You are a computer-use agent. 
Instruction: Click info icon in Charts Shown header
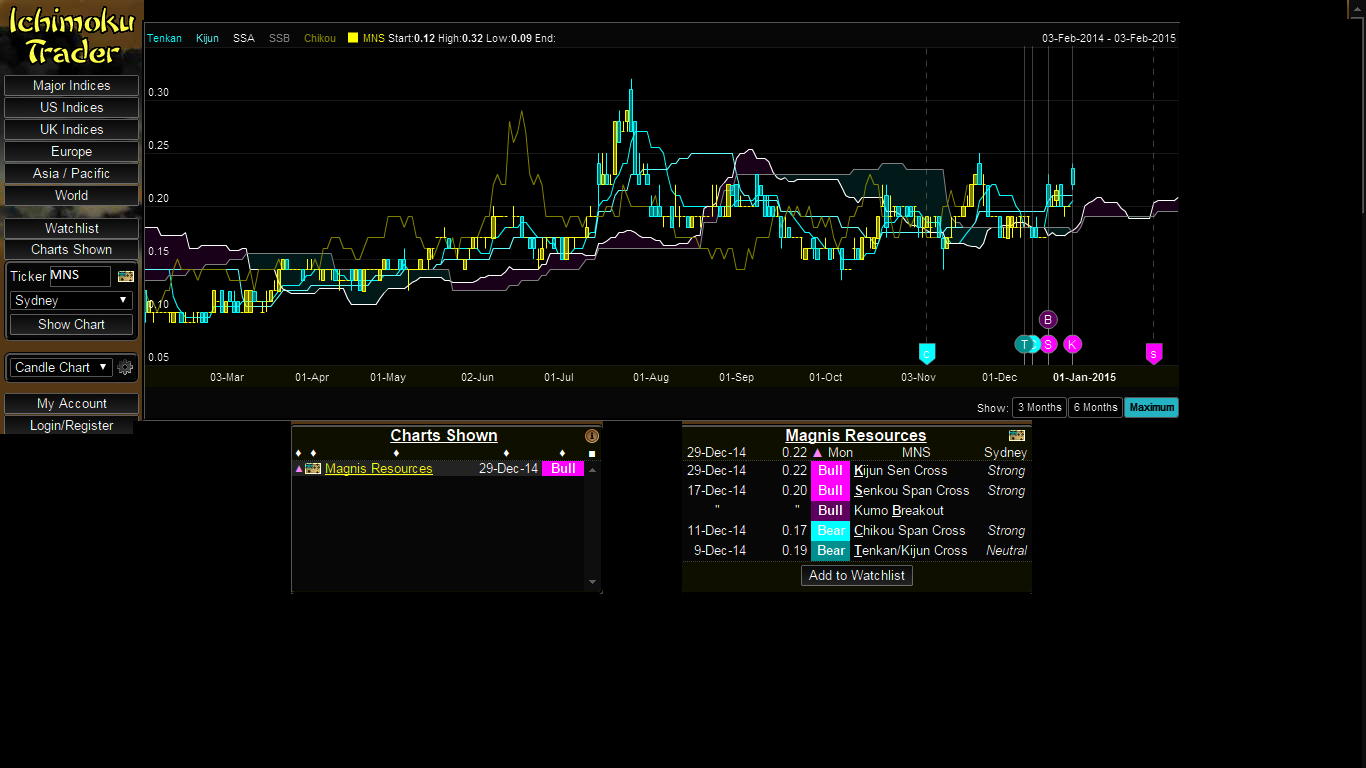click(x=591, y=436)
